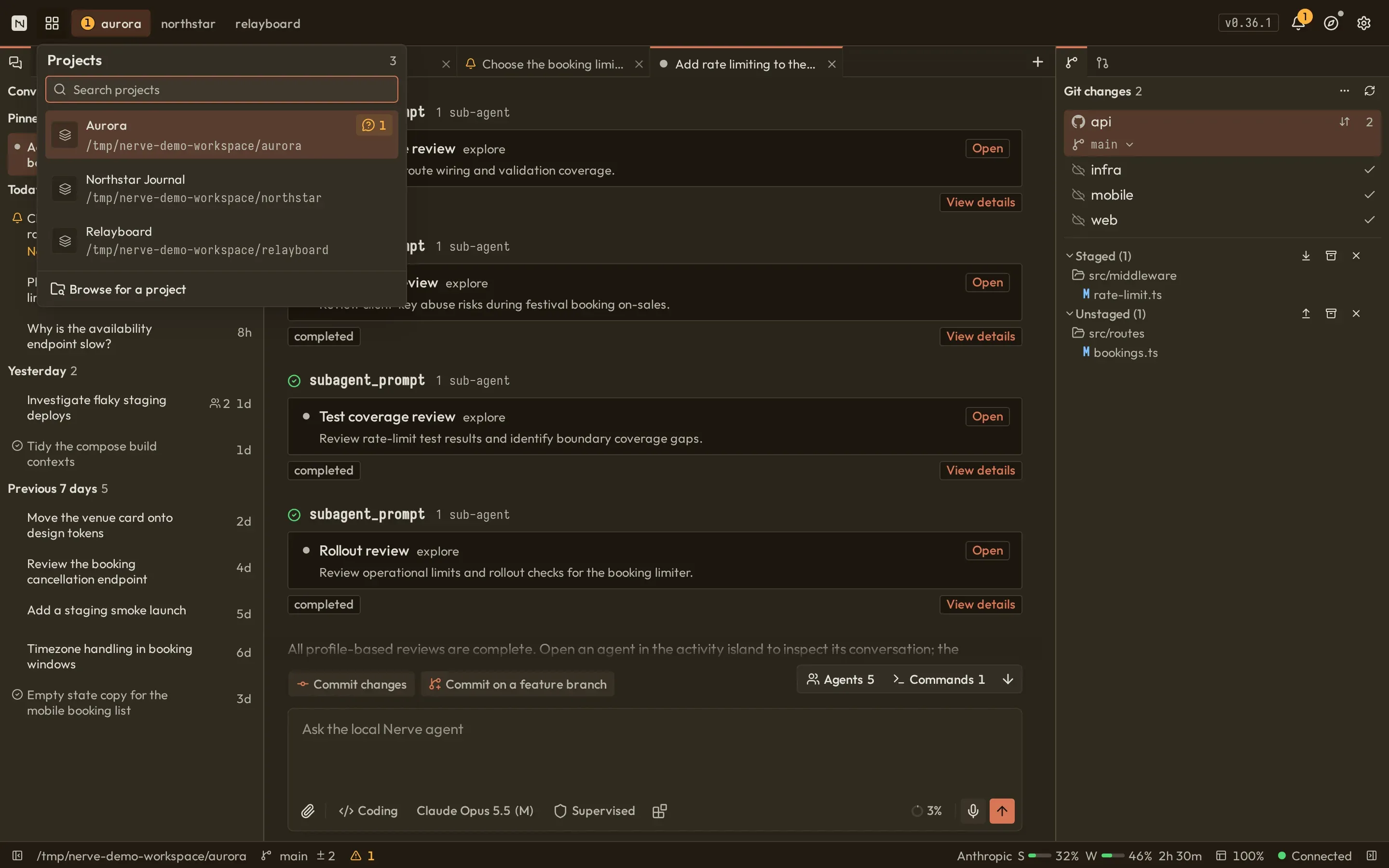Click the 3% context usage indicator
Screen dimensions: 1389x868
926,811
